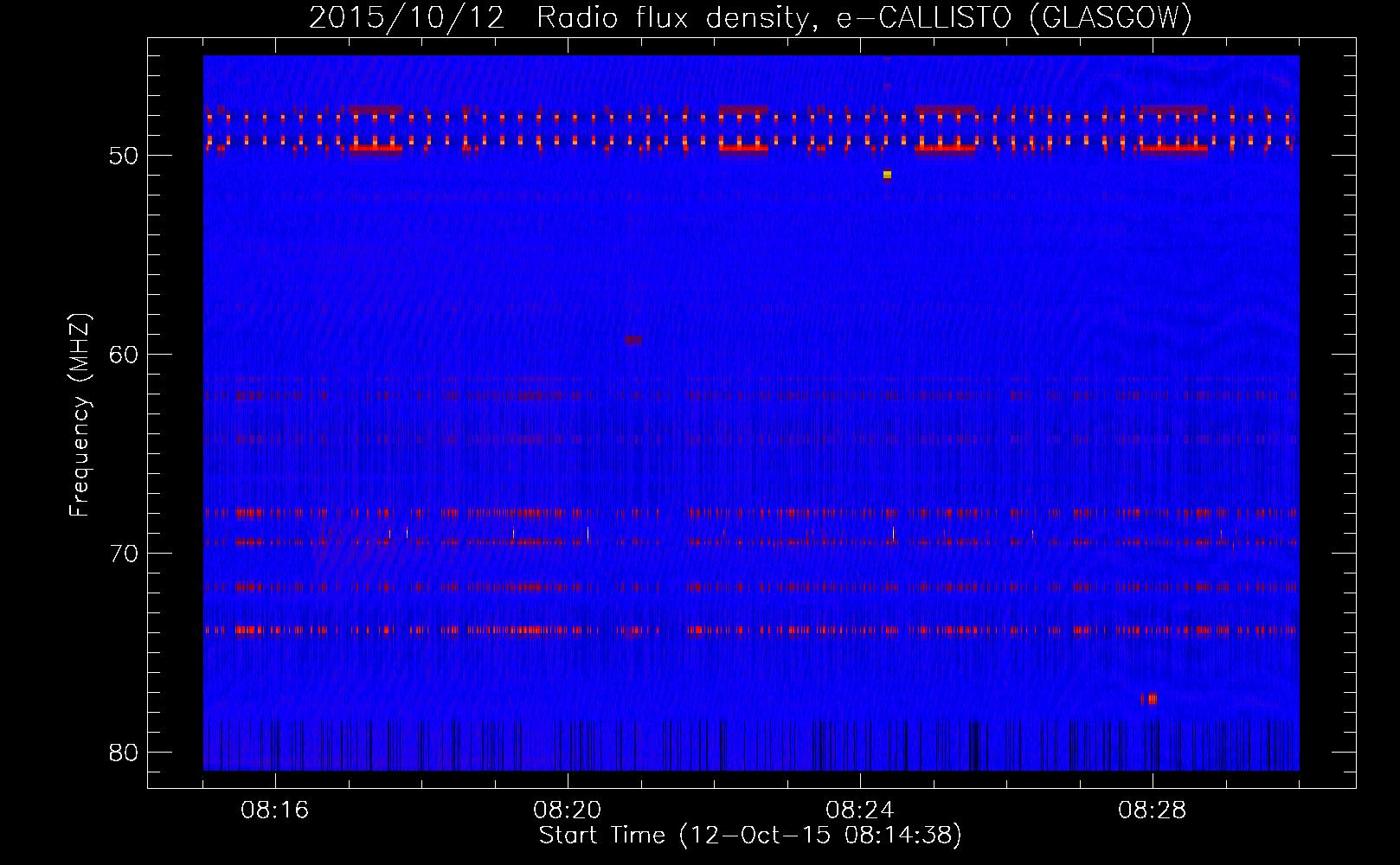Click the 70 frequency tick label
The width and height of the screenshot is (1400, 865).
124,554
